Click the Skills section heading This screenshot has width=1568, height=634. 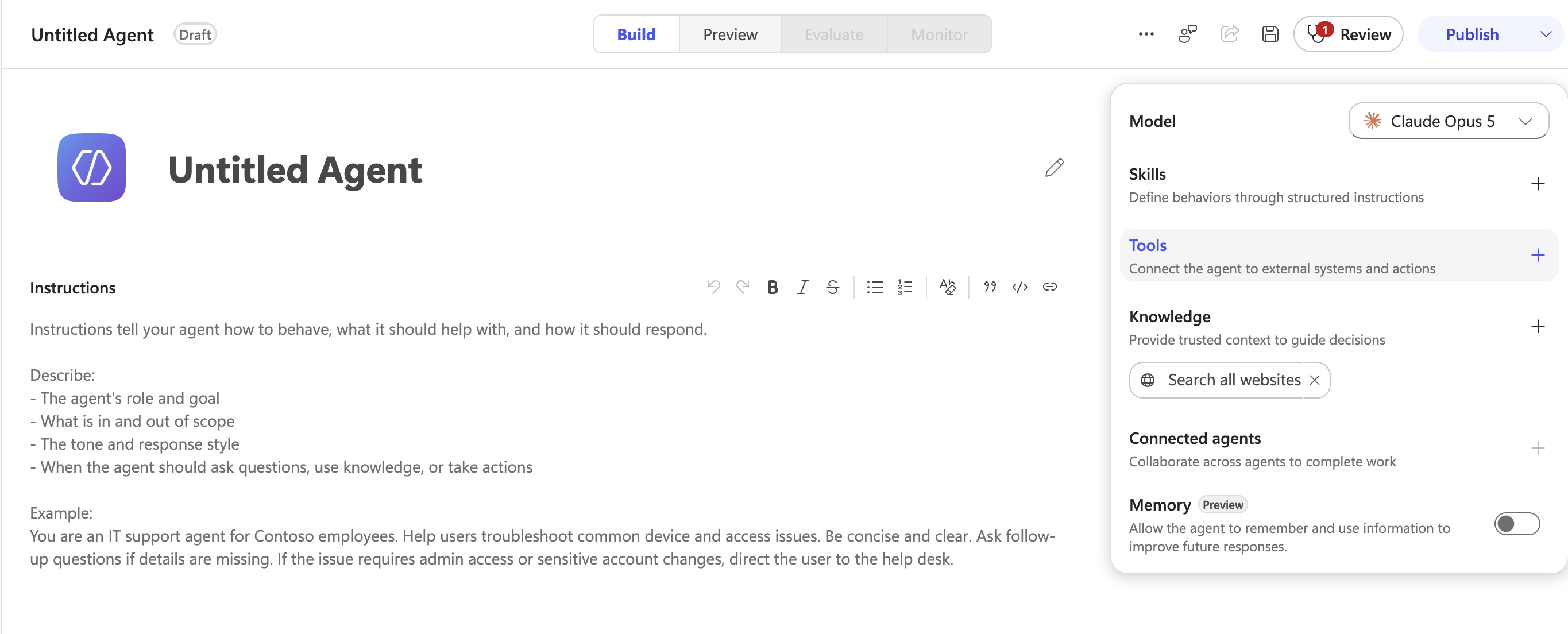coord(1147,174)
